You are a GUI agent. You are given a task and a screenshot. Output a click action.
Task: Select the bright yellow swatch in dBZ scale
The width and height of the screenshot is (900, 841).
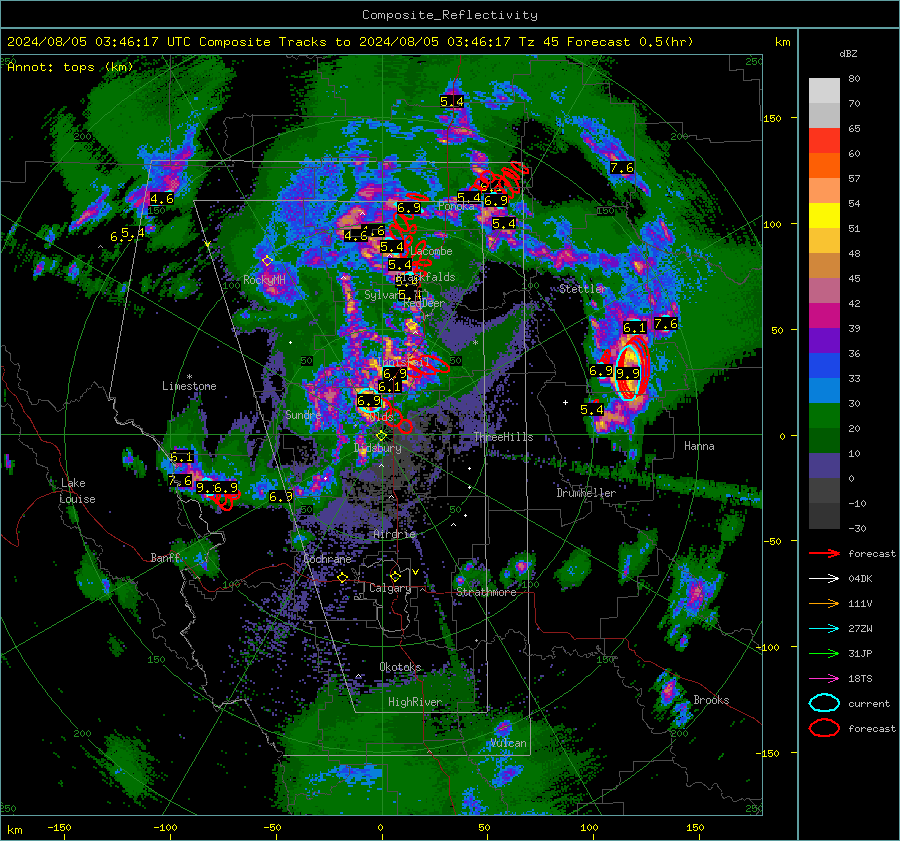[824, 215]
